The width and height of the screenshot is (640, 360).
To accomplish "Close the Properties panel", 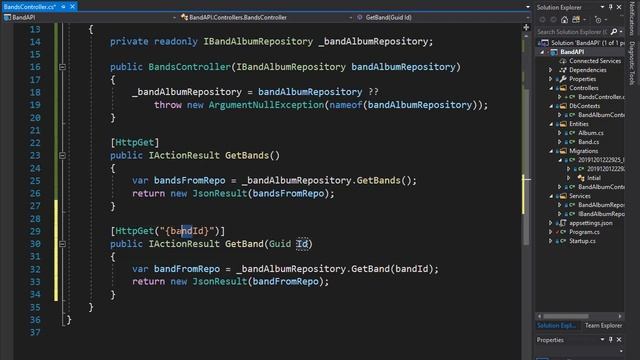I will click(619, 340).
